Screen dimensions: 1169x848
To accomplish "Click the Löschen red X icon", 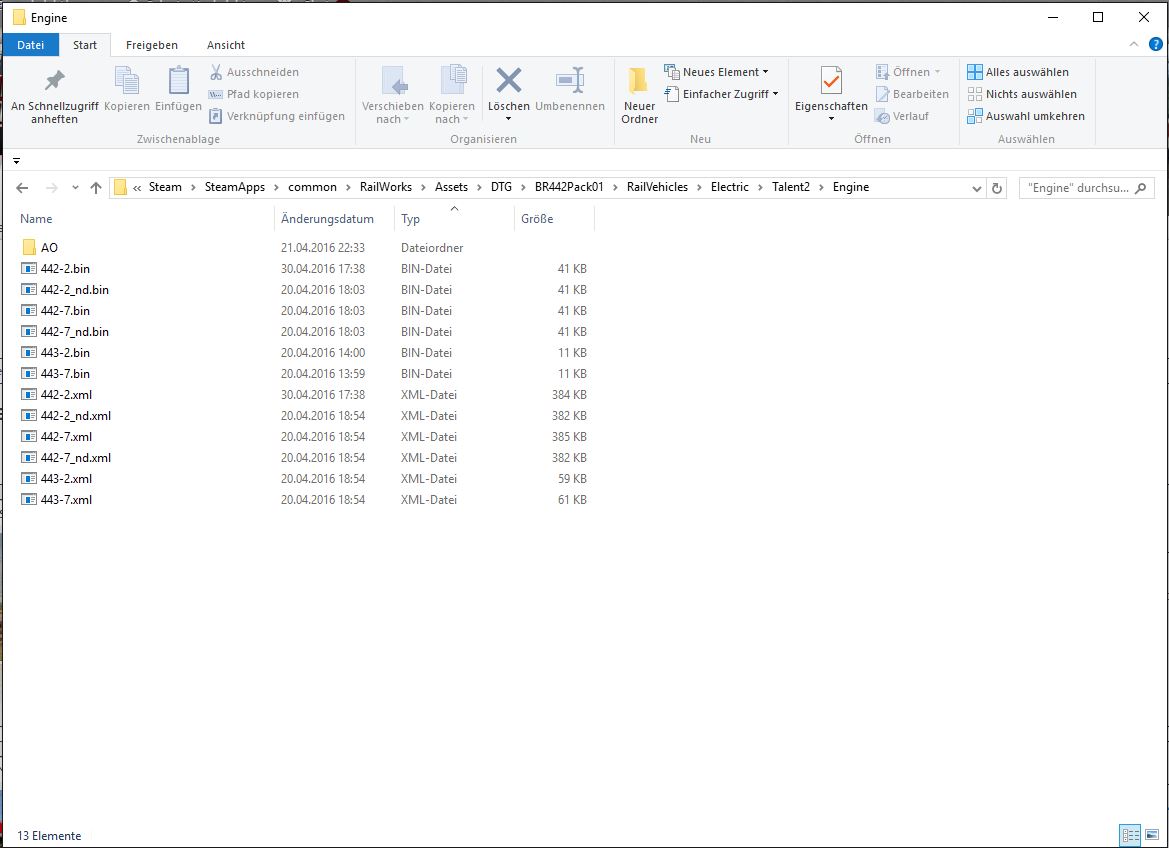I will coord(508,81).
